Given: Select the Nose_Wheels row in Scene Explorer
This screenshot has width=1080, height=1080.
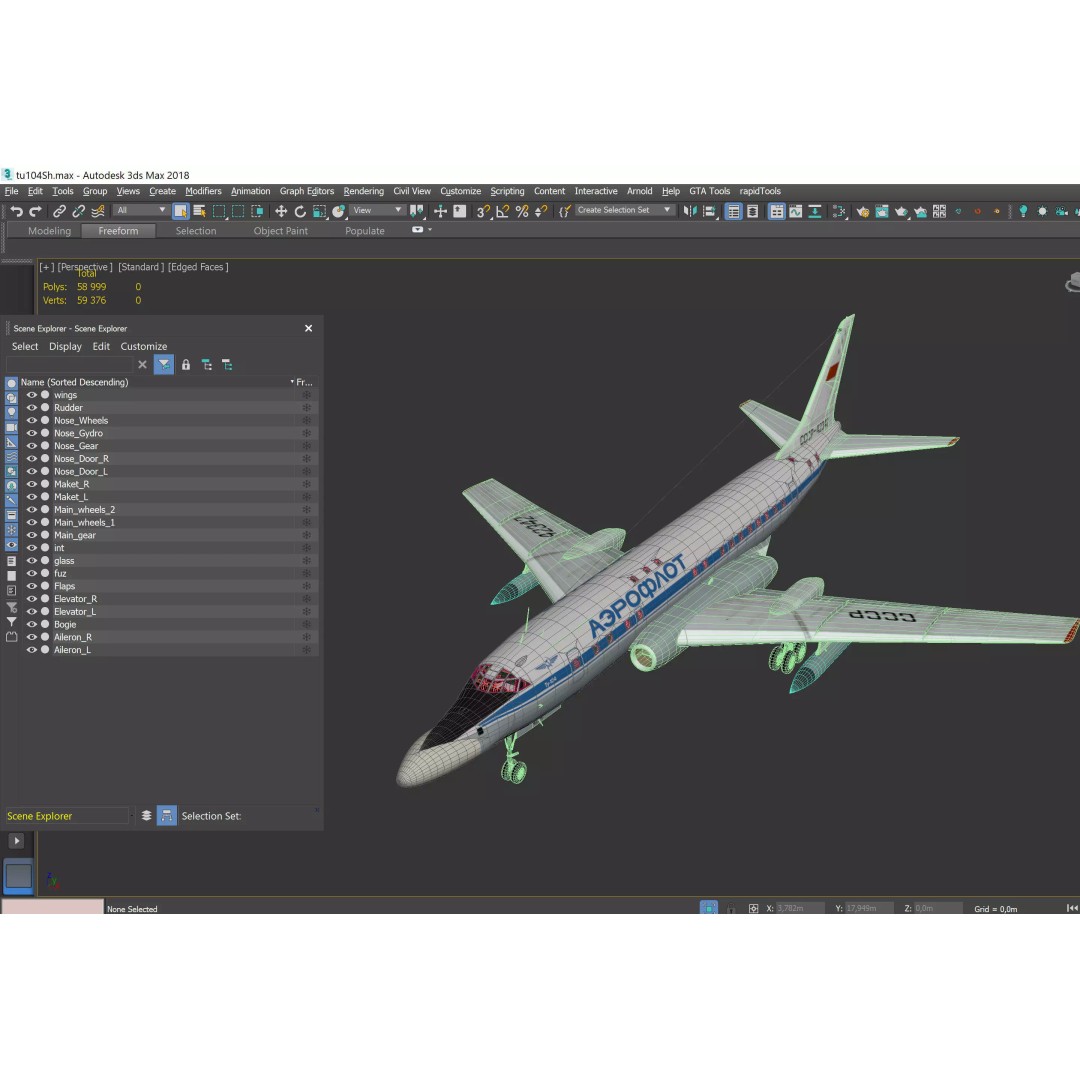Looking at the screenshot, I should tap(169, 420).
